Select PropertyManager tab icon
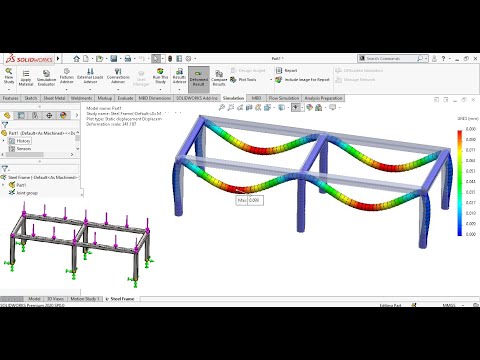The width and height of the screenshot is (480, 360). tap(21, 115)
